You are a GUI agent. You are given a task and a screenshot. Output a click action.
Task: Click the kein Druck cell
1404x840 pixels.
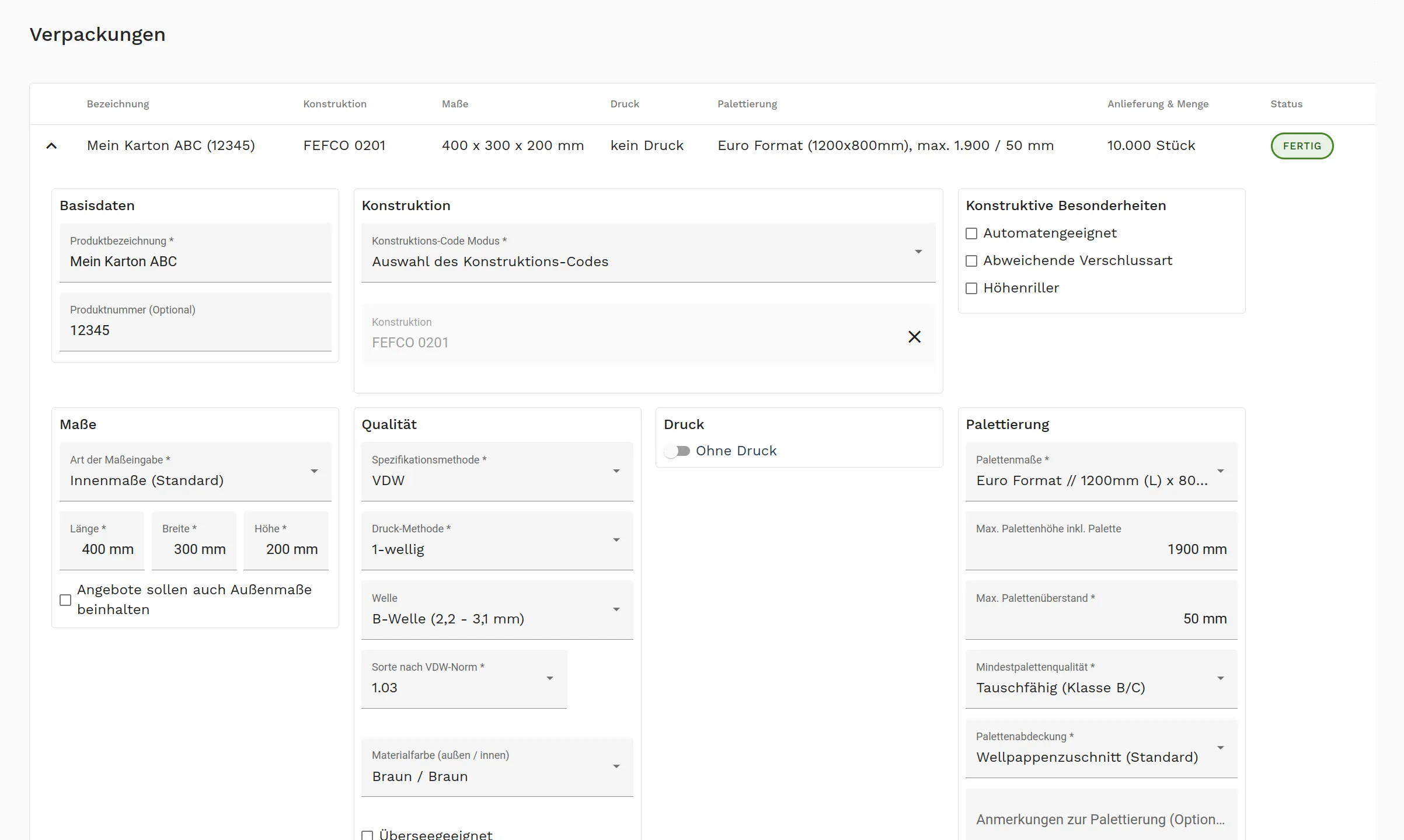647,146
